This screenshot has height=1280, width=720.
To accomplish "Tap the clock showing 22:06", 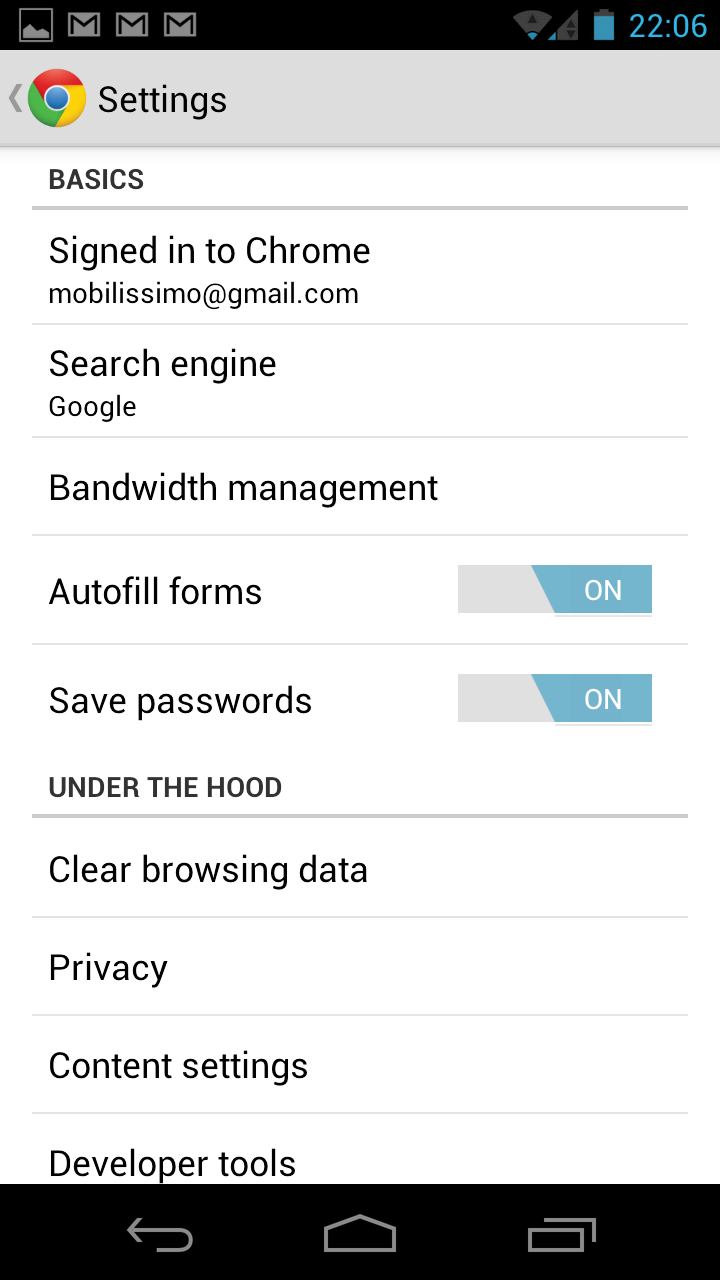I will [x=667, y=25].
